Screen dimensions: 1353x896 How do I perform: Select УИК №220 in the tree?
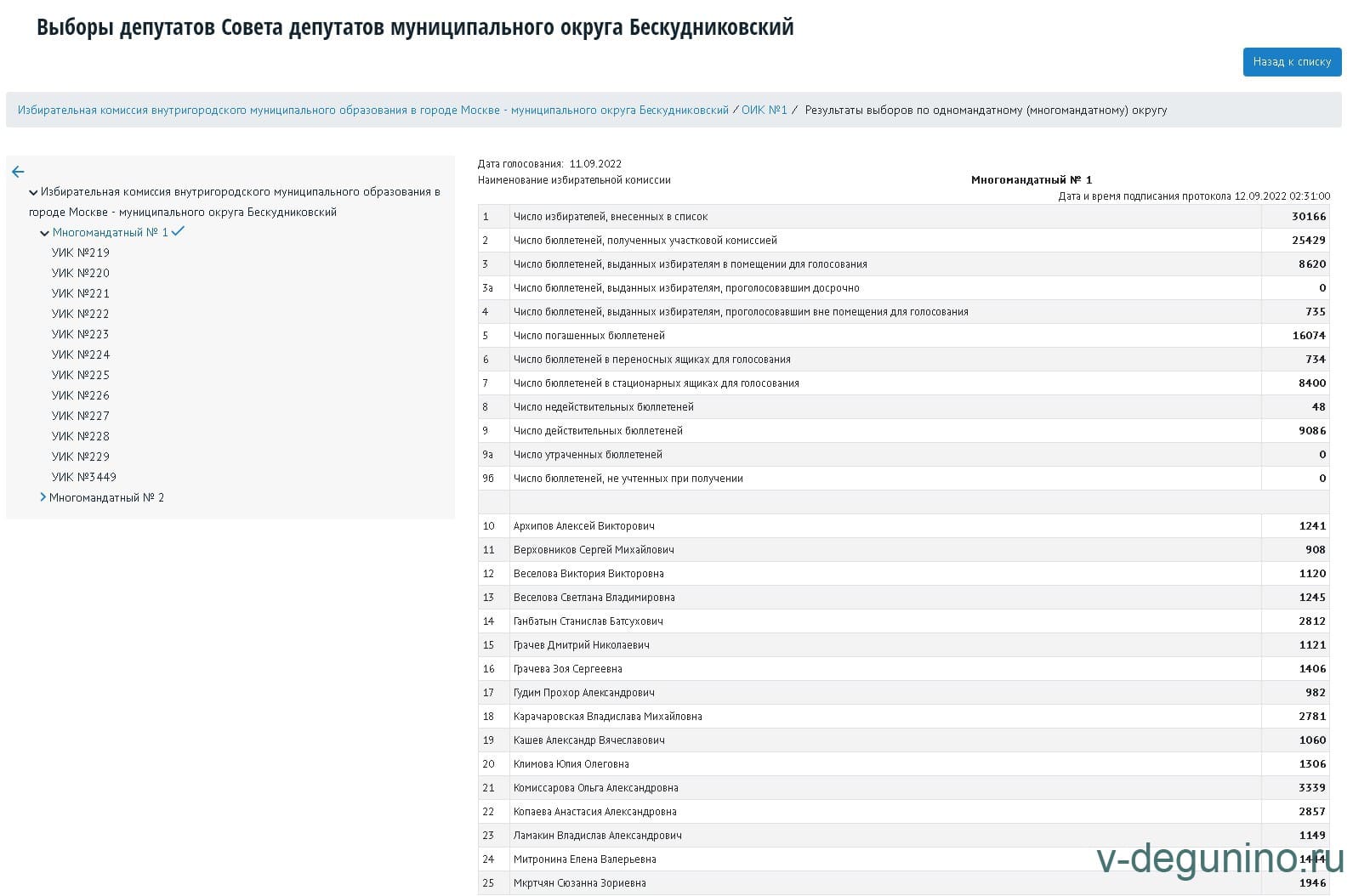click(80, 273)
